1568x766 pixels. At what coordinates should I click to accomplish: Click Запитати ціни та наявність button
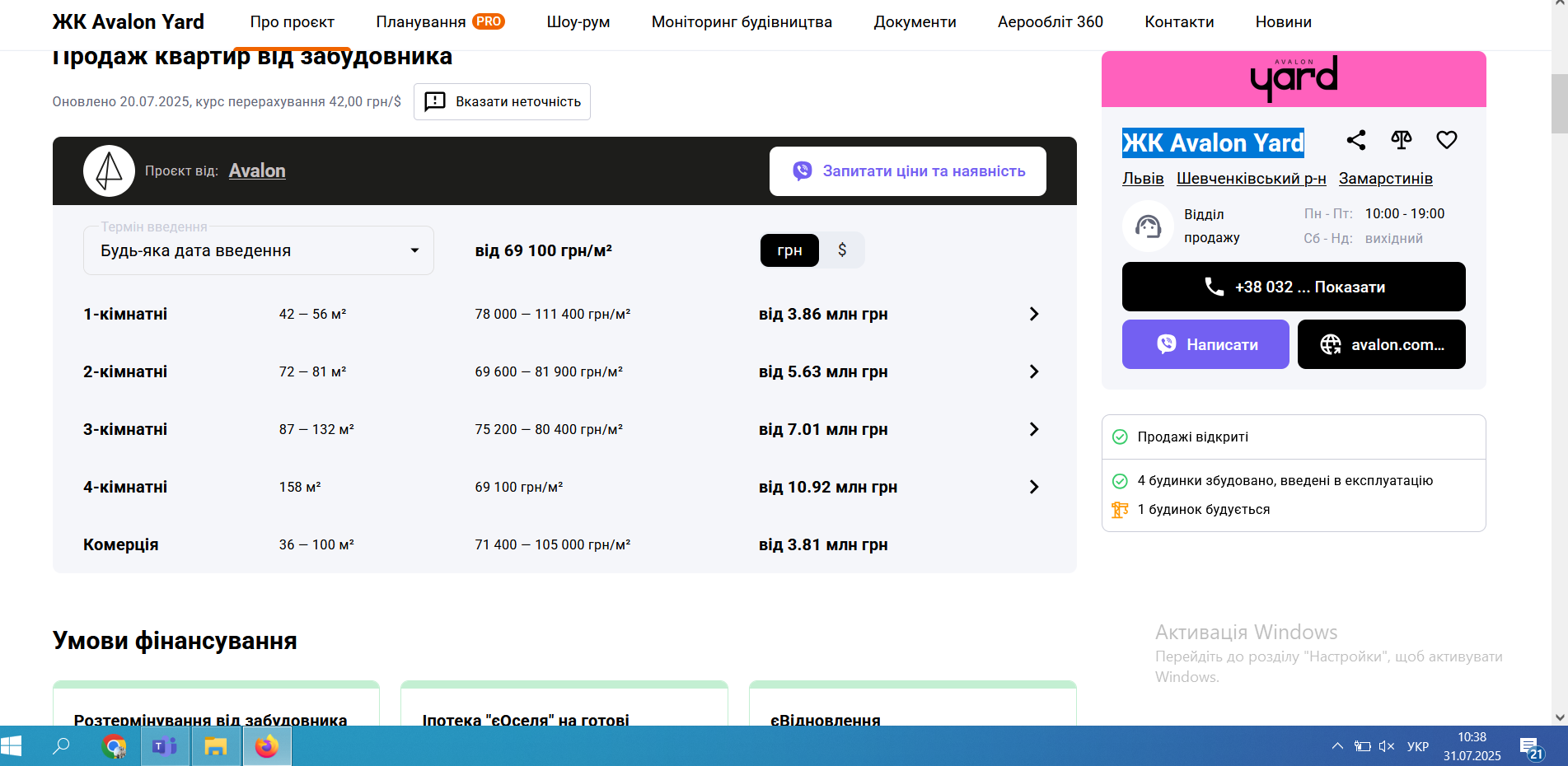pyautogui.click(x=908, y=171)
